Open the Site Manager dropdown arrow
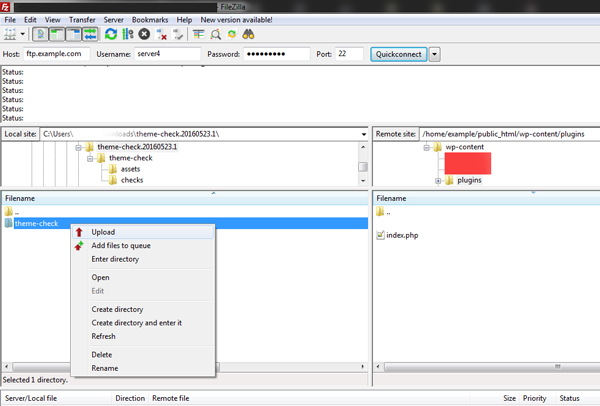 point(23,34)
